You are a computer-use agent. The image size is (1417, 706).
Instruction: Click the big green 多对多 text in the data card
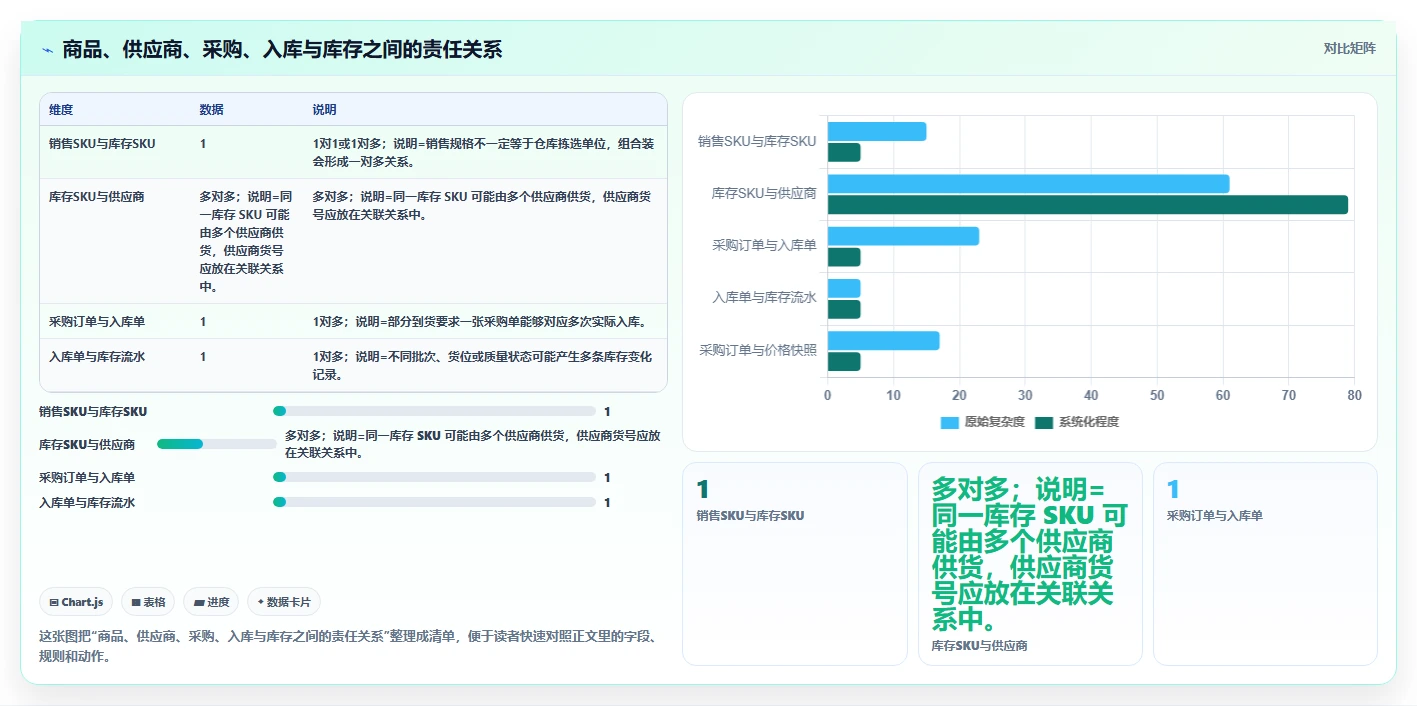(x=1030, y=555)
